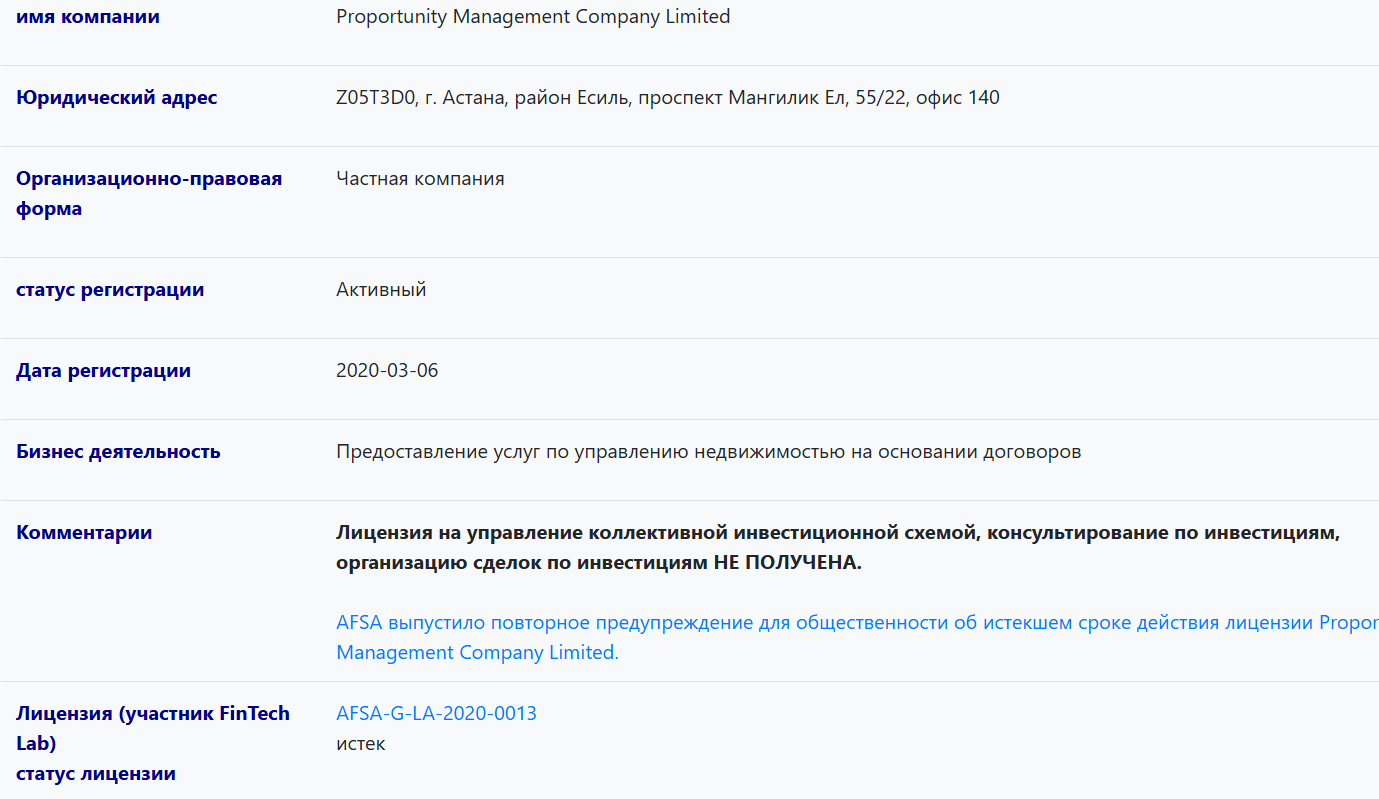Click the 'Бизнес деятельность' label

118,452
